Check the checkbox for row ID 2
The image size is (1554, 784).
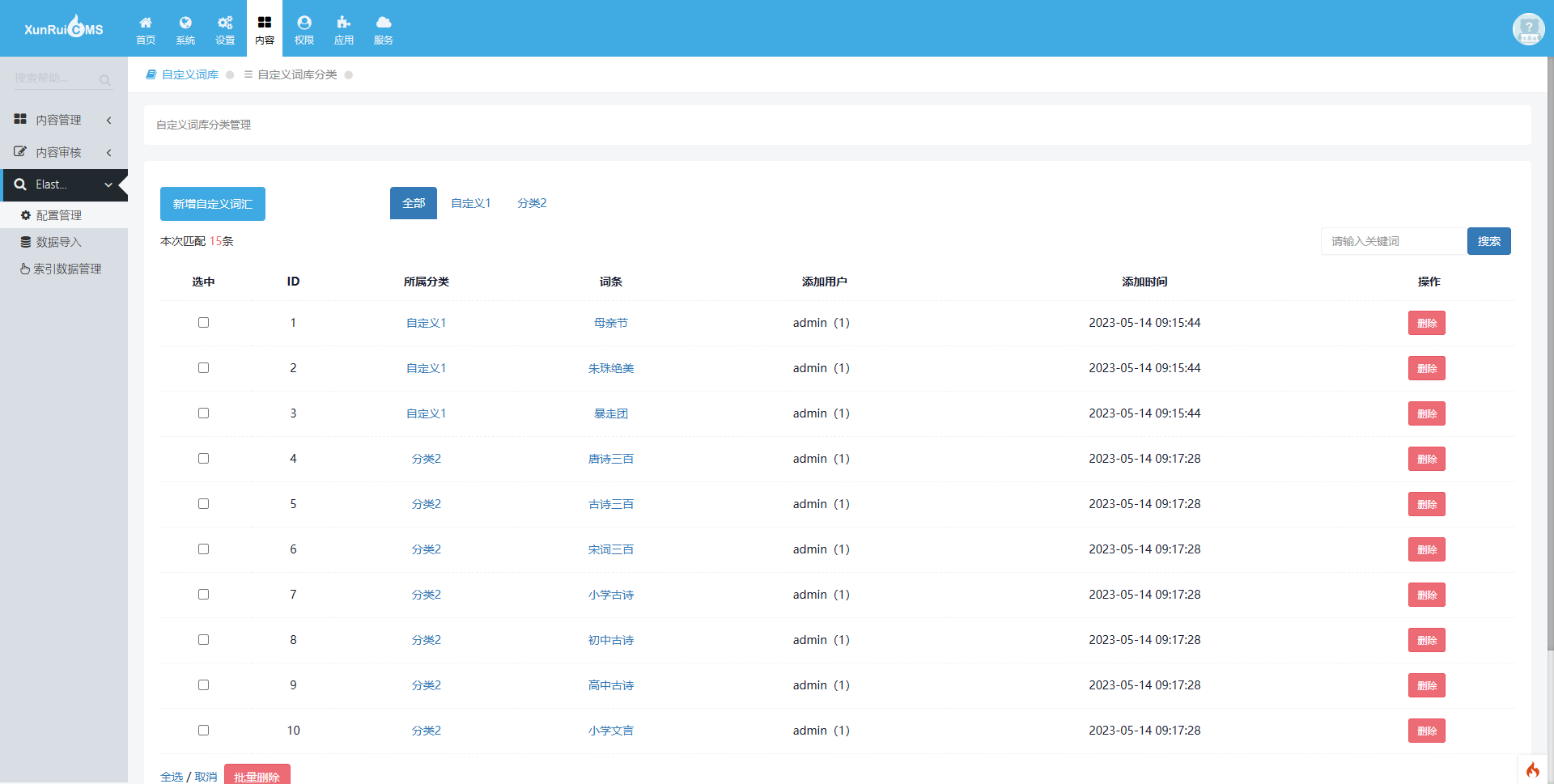(203, 367)
